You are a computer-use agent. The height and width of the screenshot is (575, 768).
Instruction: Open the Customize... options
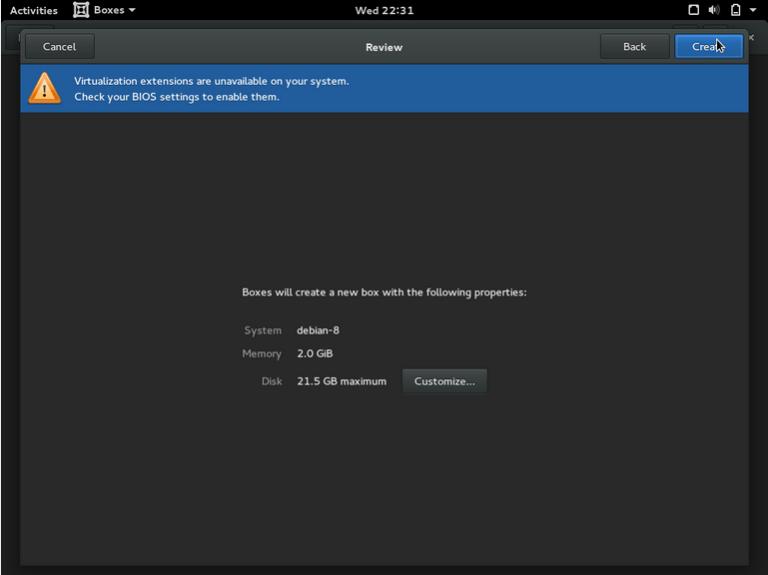click(444, 381)
